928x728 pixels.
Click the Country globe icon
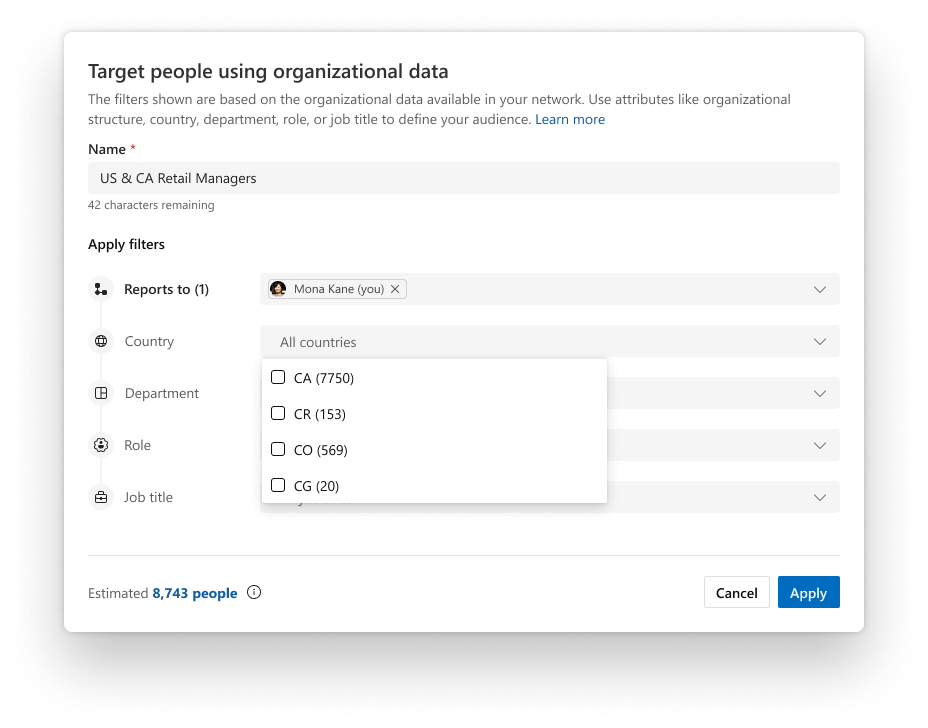click(x=100, y=340)
